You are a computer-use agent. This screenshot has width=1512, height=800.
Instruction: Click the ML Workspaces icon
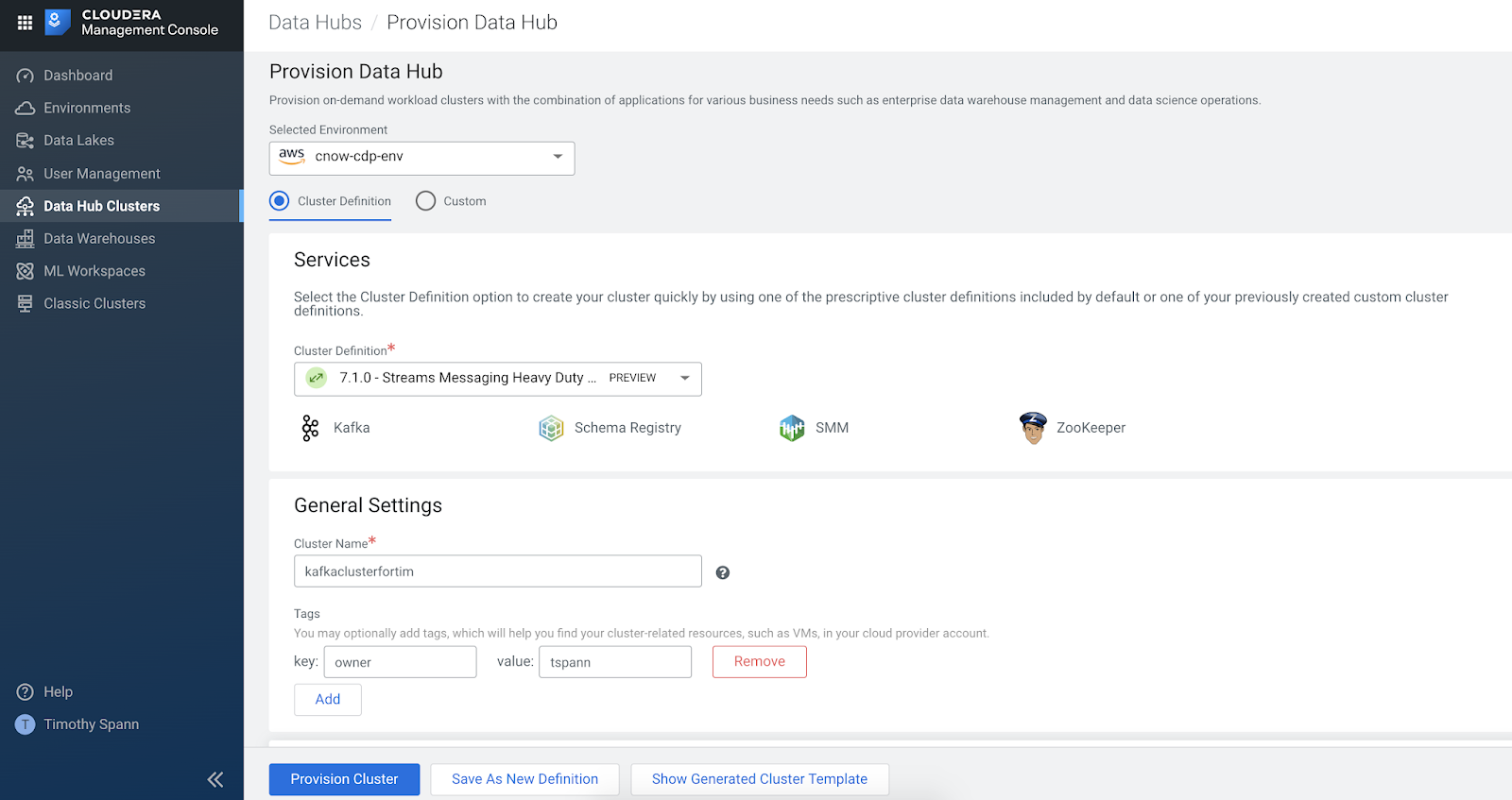point(26,271)
